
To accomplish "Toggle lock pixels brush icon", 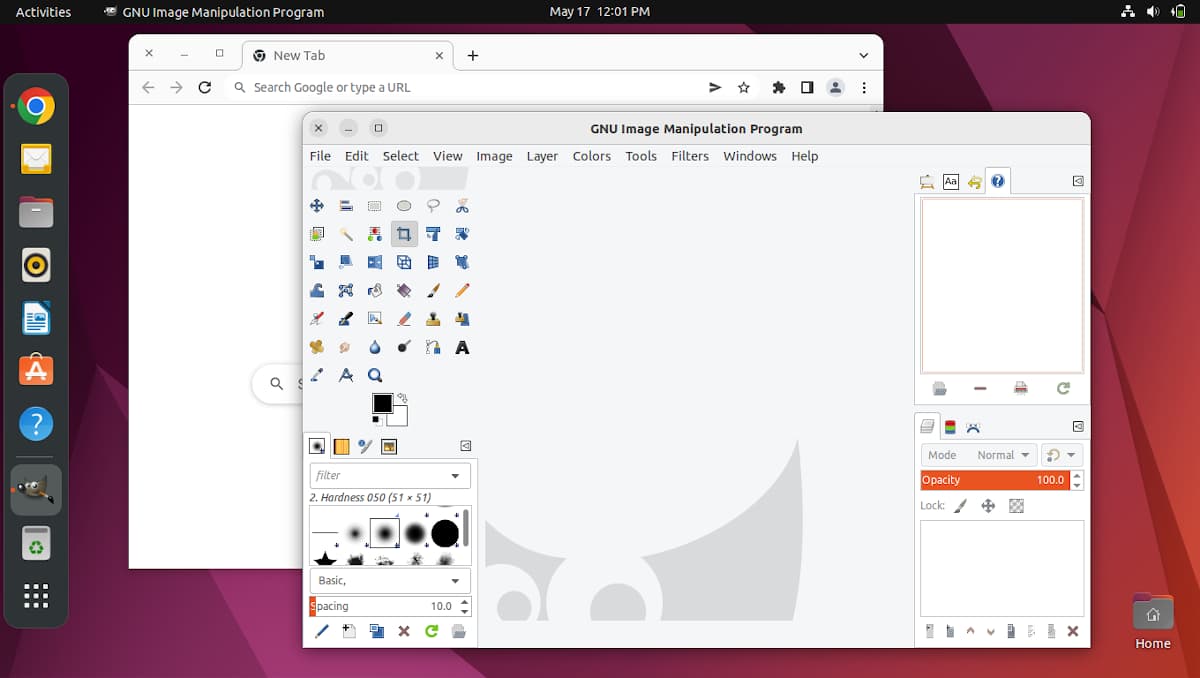I will (960, 506).
